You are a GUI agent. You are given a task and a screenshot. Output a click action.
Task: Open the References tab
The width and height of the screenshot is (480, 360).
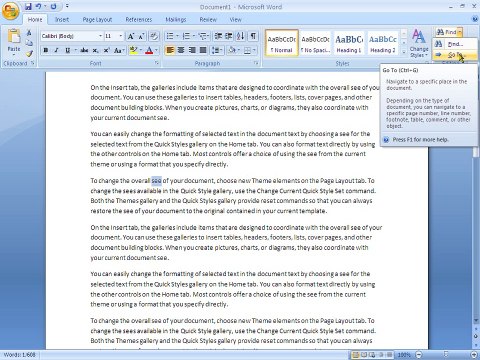pyautogui.click(x=139, y=20)
